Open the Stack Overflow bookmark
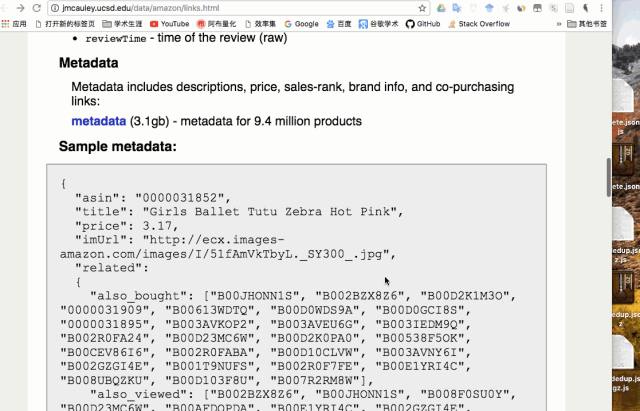Image resolution: width=640 pixels, height=411 pixels. [478, 23]
